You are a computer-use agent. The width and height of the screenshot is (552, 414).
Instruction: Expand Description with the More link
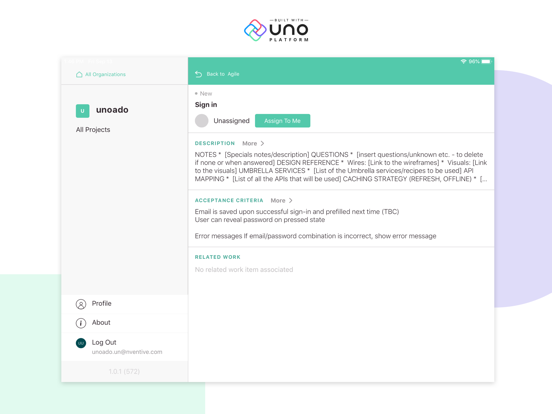click(249, 143)
